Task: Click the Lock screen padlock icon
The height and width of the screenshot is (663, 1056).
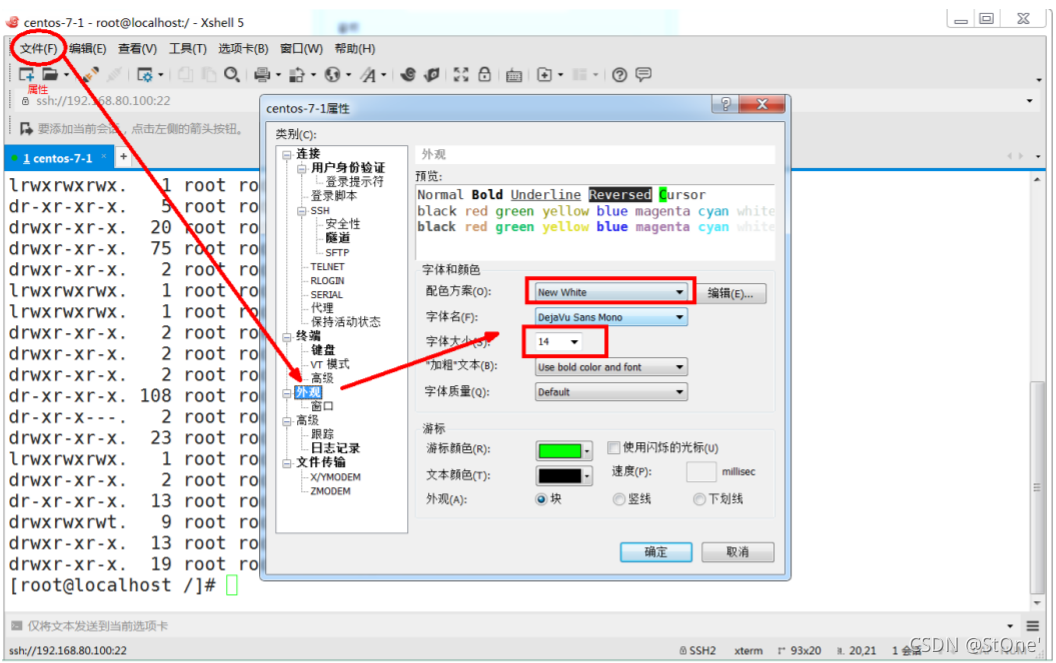Action: click(484, 74)
